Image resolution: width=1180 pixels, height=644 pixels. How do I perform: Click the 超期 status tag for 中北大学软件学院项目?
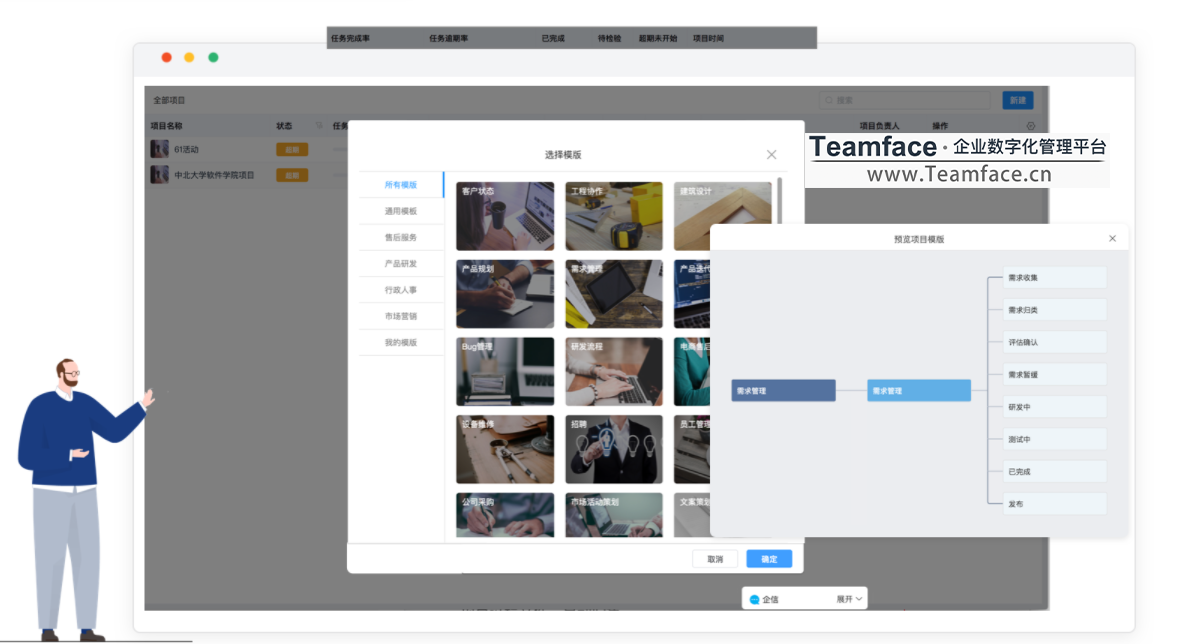[292, 175]
